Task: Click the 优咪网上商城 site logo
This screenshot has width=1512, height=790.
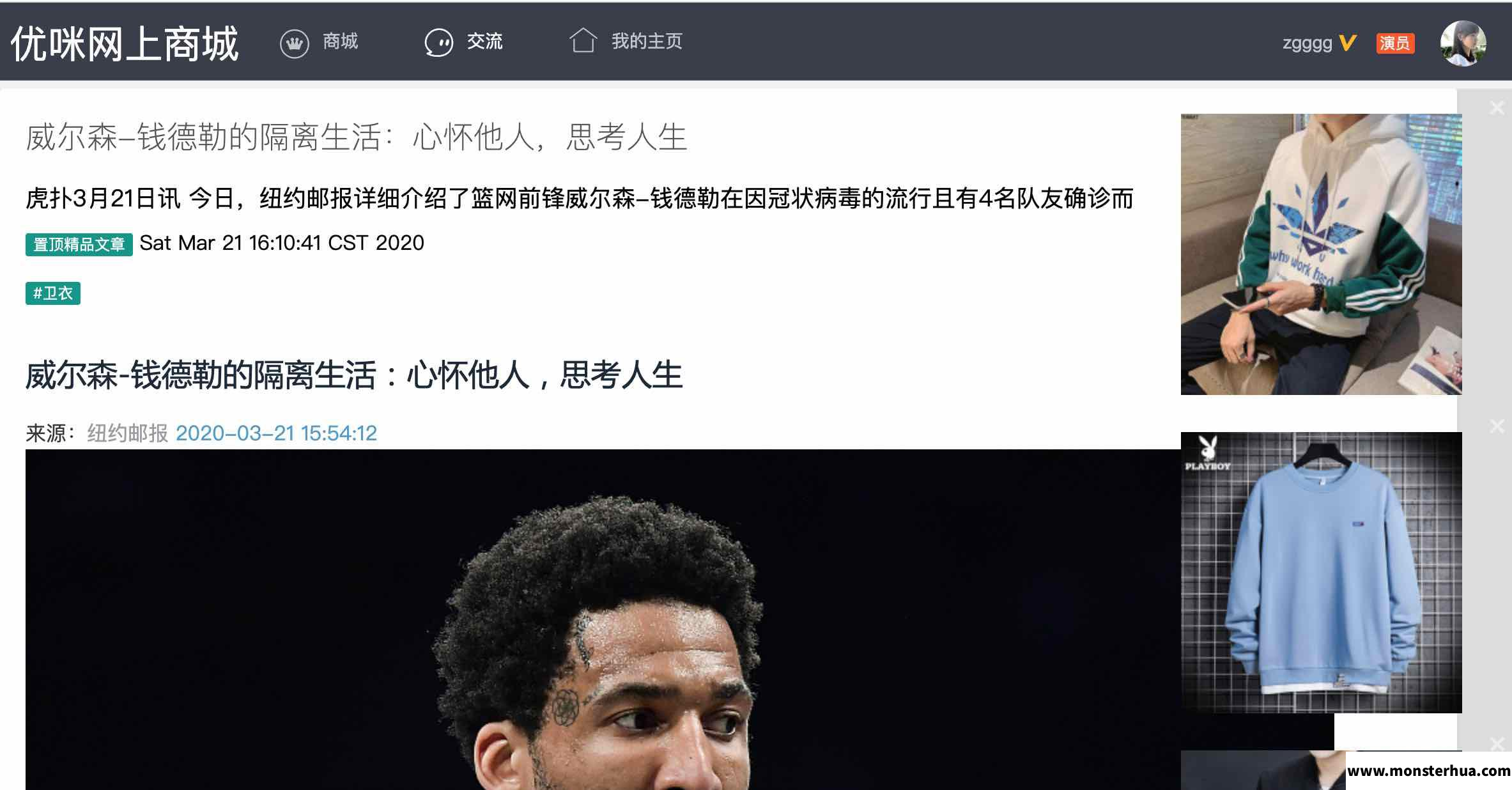Action: tap(125, 44)
